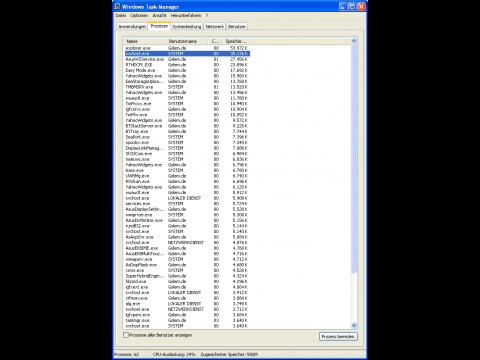The image size is (480, 360).
Task: Switch to the Prozesse tab
Action: pyautogui.click(x=159, y=26)
